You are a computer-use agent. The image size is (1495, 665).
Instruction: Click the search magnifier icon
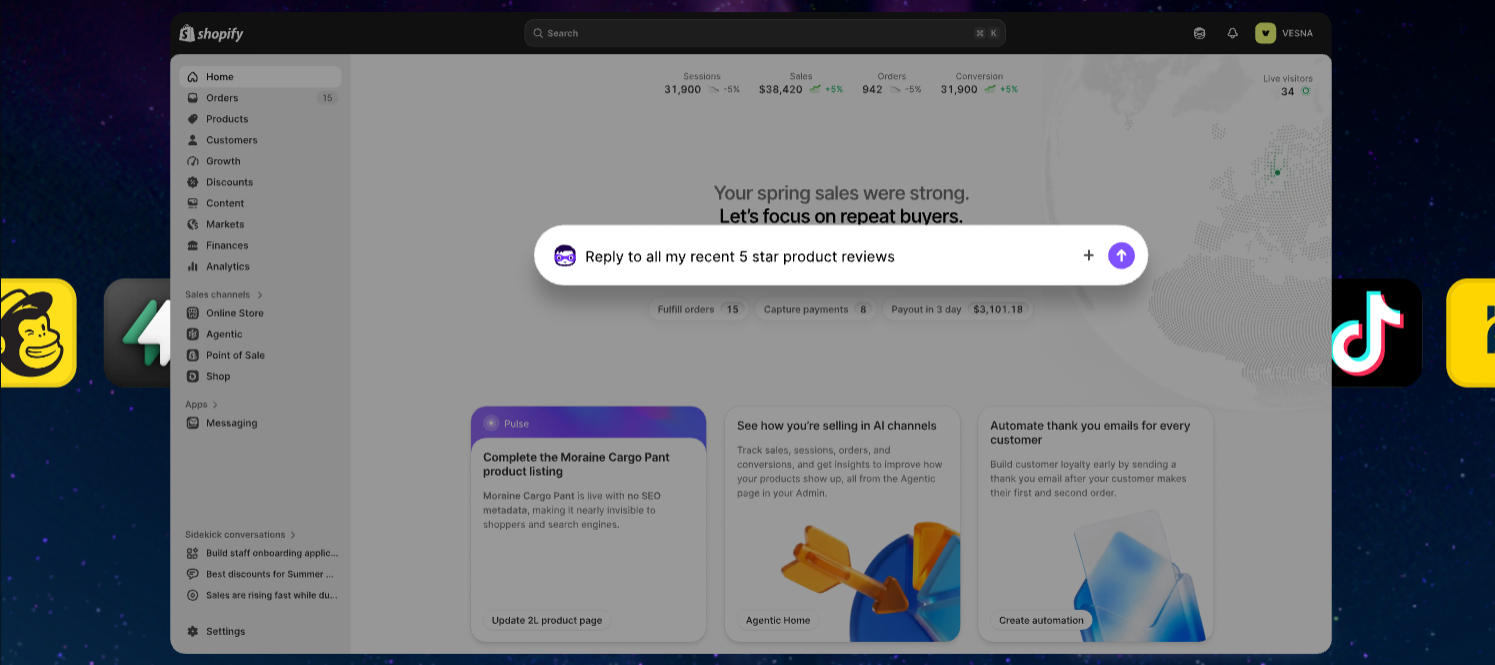(x=538, y=33)
